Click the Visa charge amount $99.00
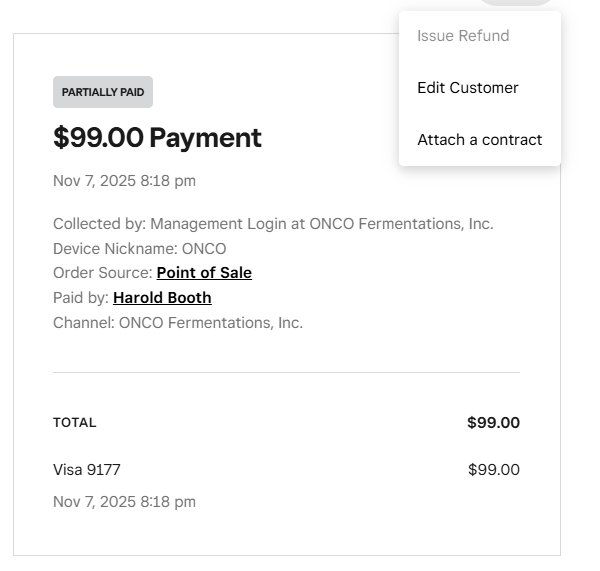 [493, 470]
